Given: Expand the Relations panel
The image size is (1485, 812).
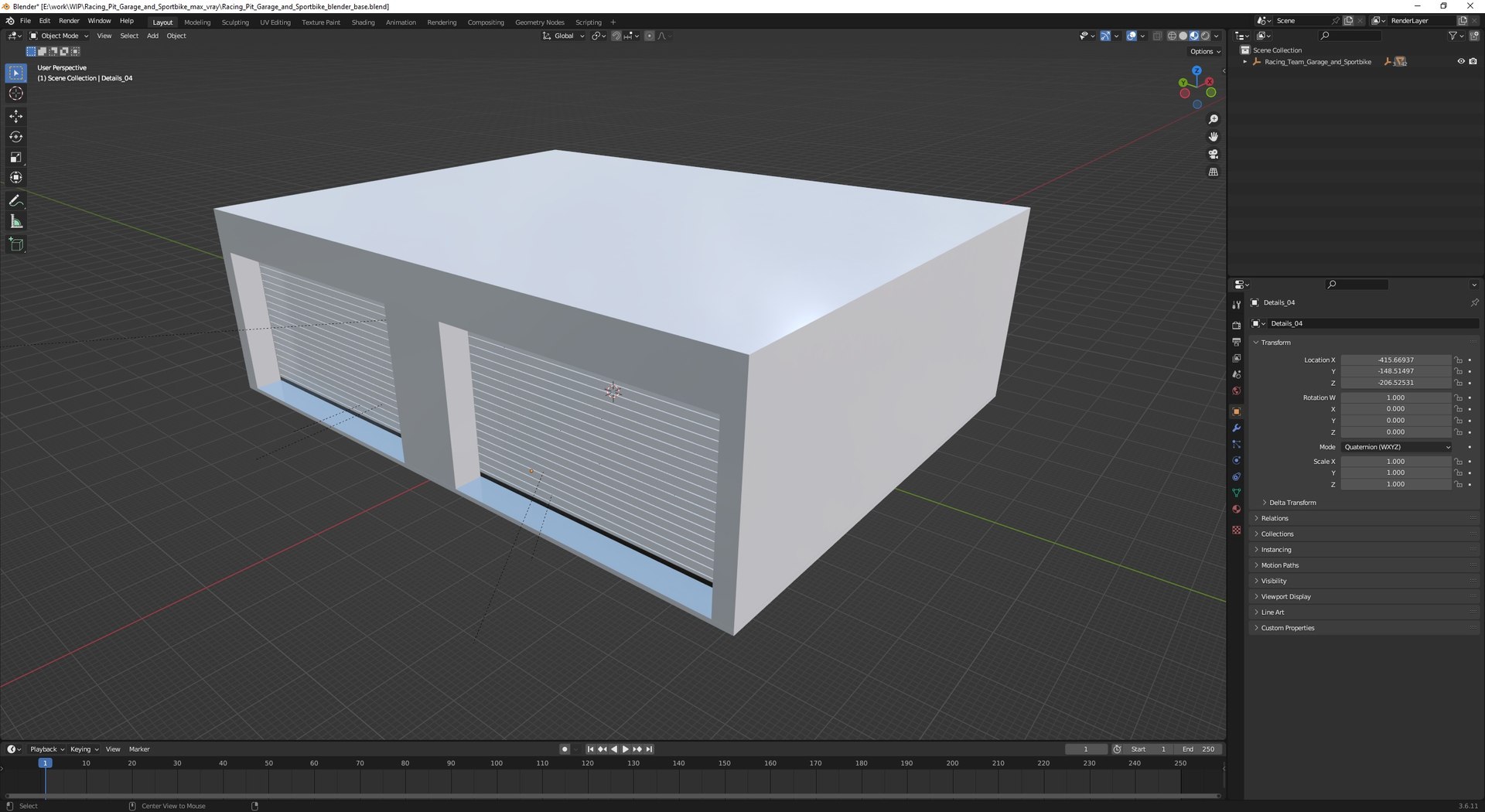Looking at the screenshot, I should (x=1275, y=519).
